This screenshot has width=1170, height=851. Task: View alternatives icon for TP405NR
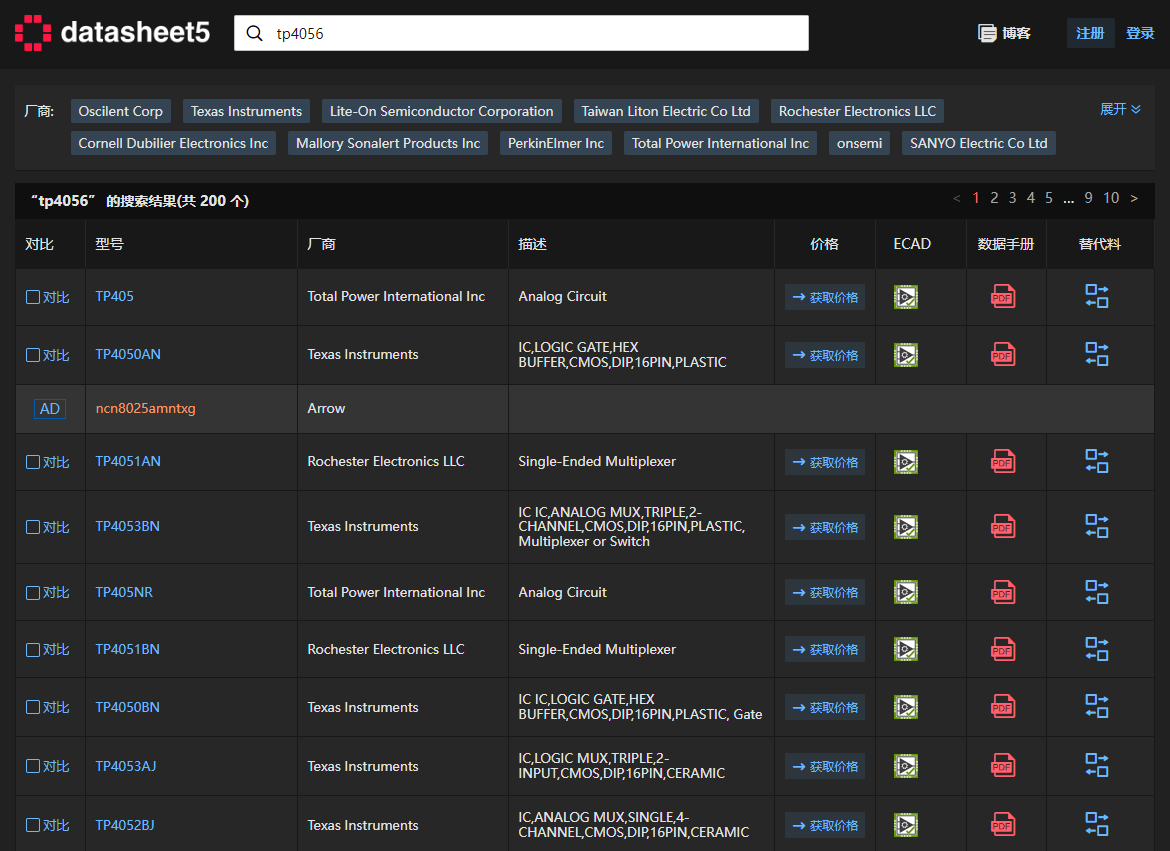pos(1096,592)
